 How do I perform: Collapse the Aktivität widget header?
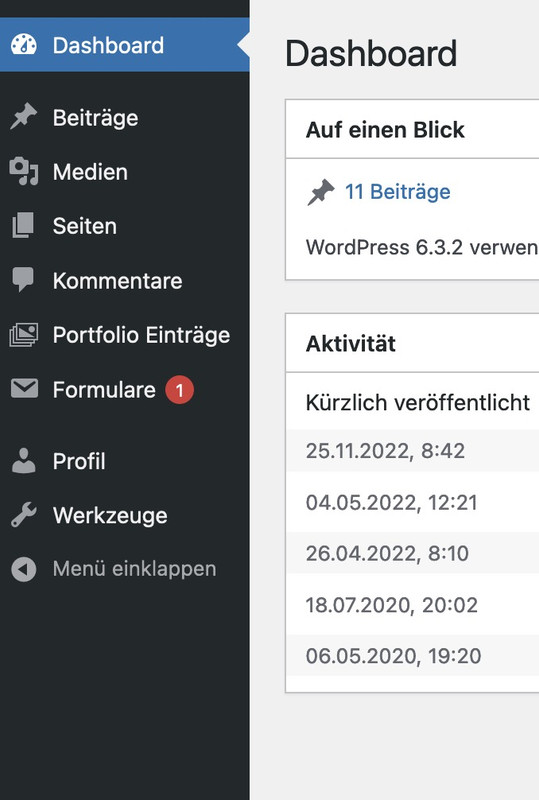[412, 343]
